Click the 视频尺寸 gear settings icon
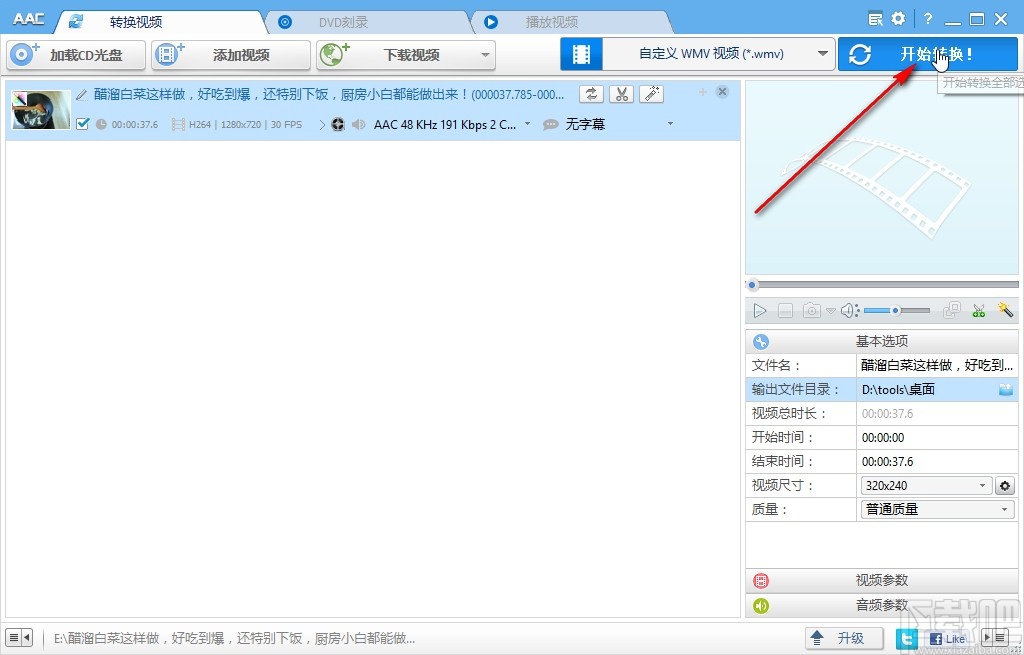Screen dimensions: 1024x655 [x=1004, y=485]
